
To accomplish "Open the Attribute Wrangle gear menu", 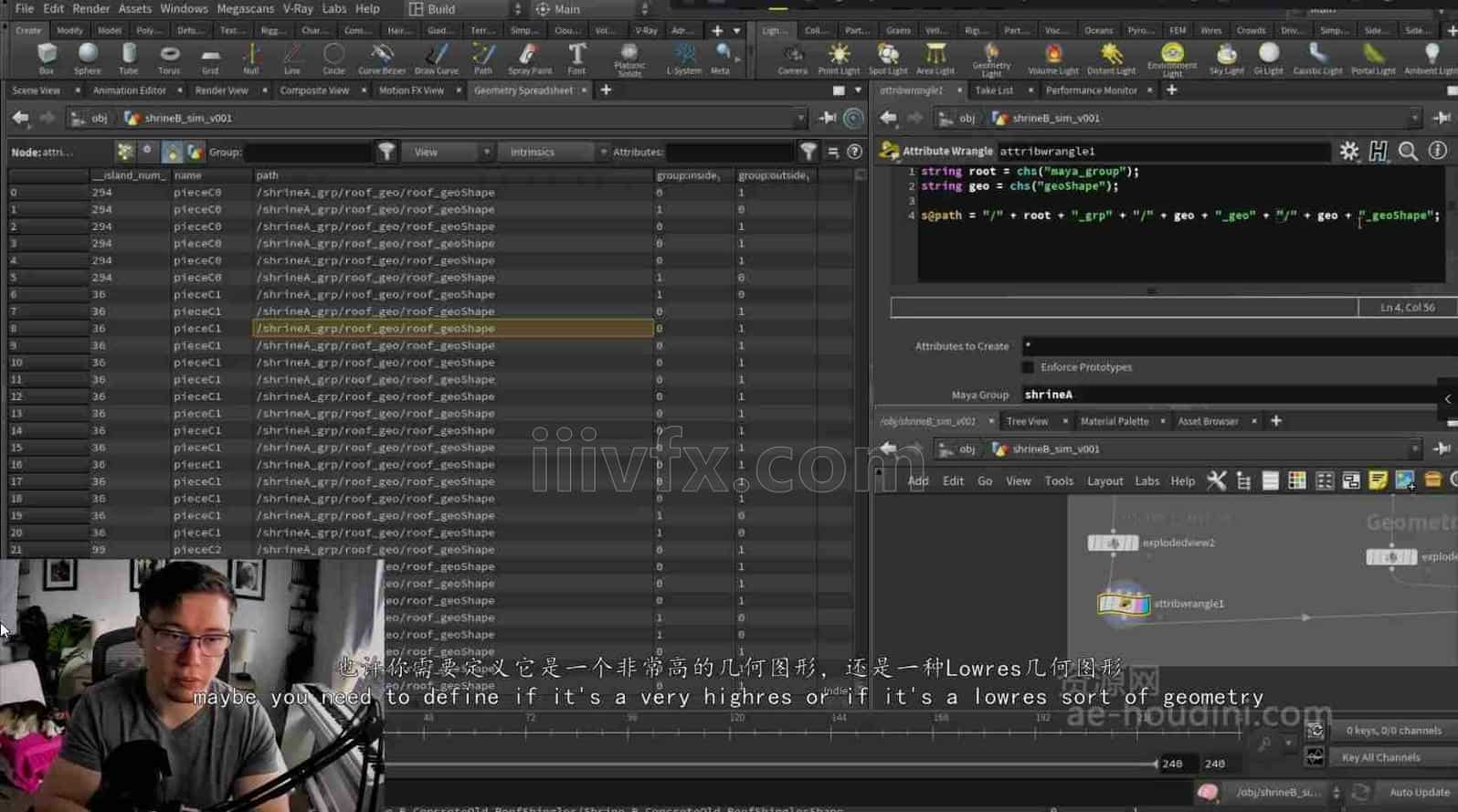I will [1348, 151].
